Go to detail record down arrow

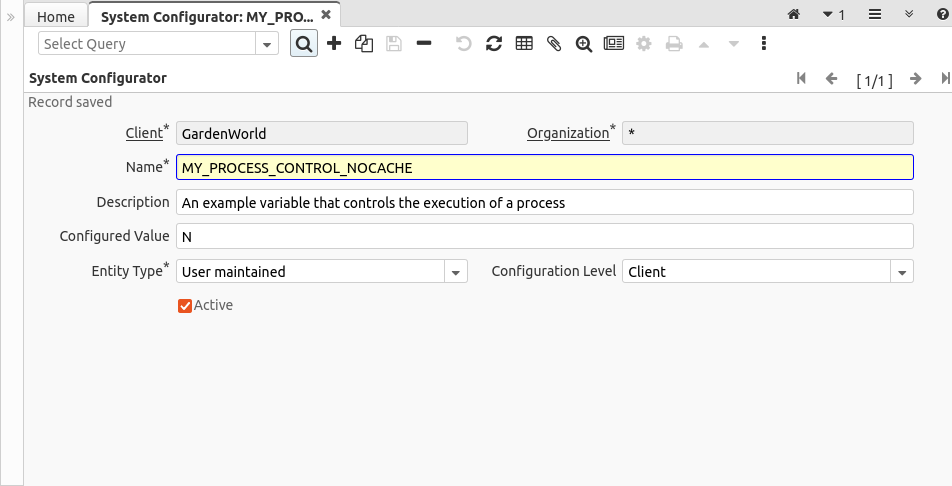point(733,44)
